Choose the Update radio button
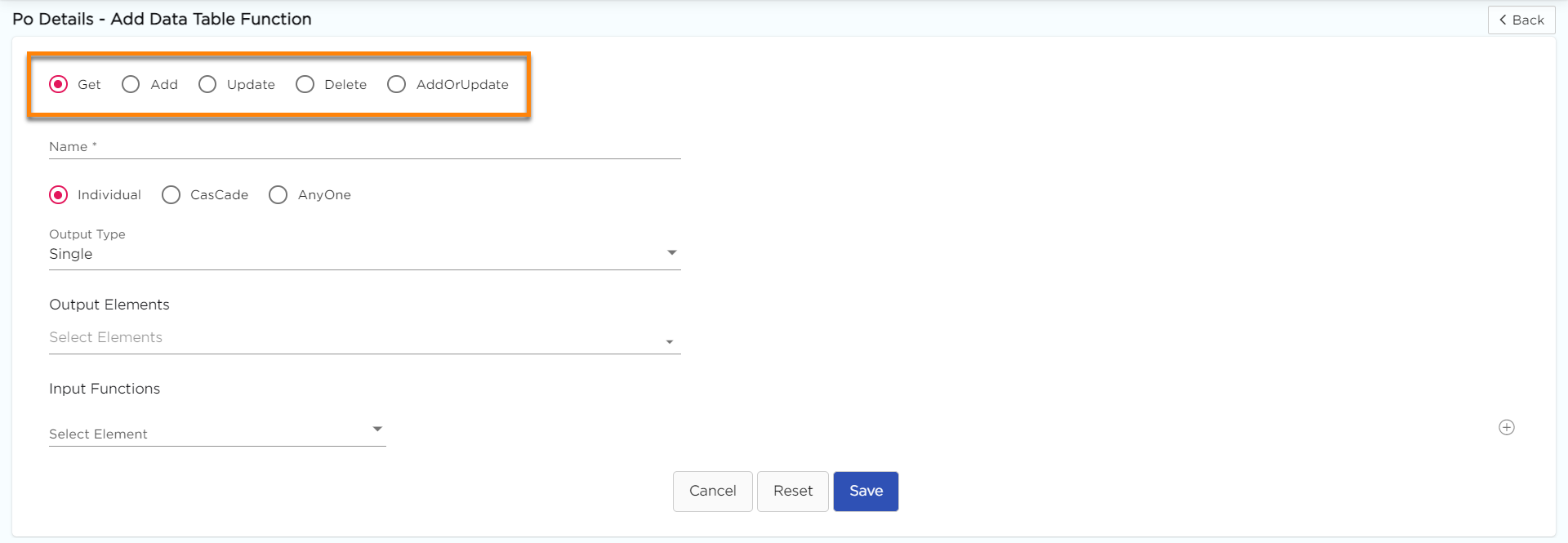 point(207,85)
